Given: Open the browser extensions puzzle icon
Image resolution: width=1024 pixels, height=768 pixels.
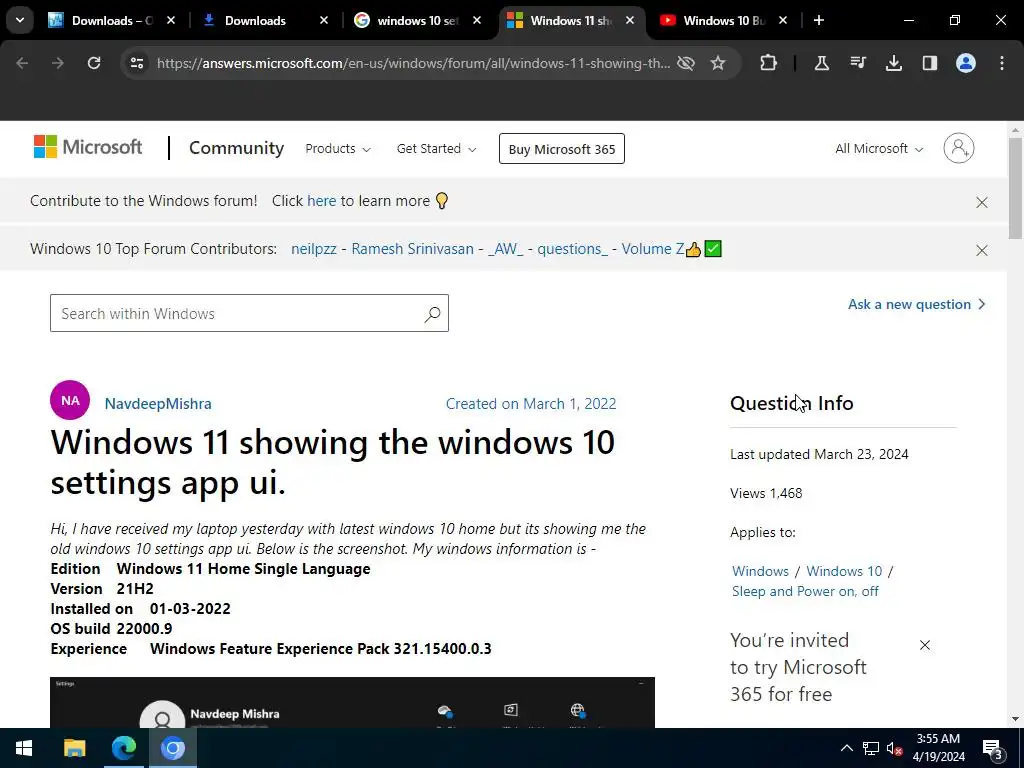Looking at the screenshot, I should [769, 63].
